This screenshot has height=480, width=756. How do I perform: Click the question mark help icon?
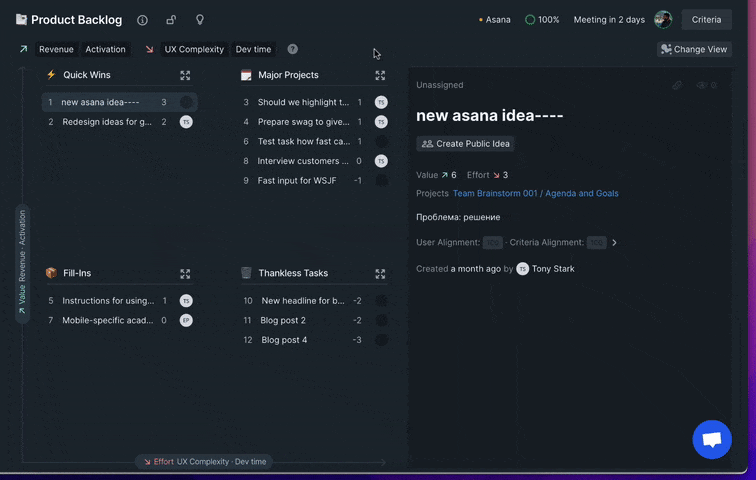292,49
